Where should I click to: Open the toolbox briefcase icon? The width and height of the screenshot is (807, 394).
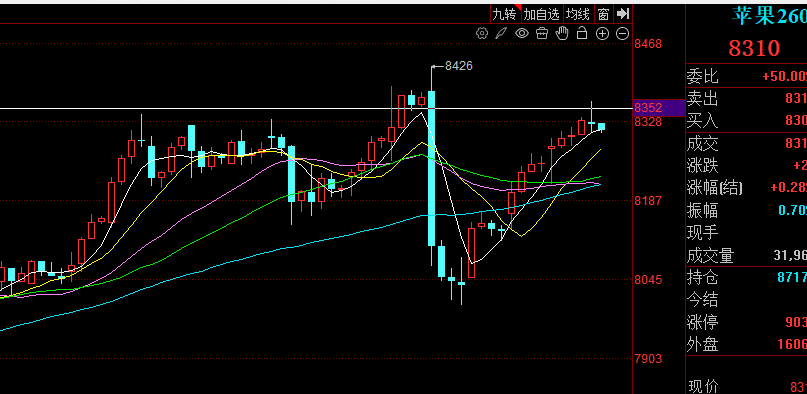542,33
